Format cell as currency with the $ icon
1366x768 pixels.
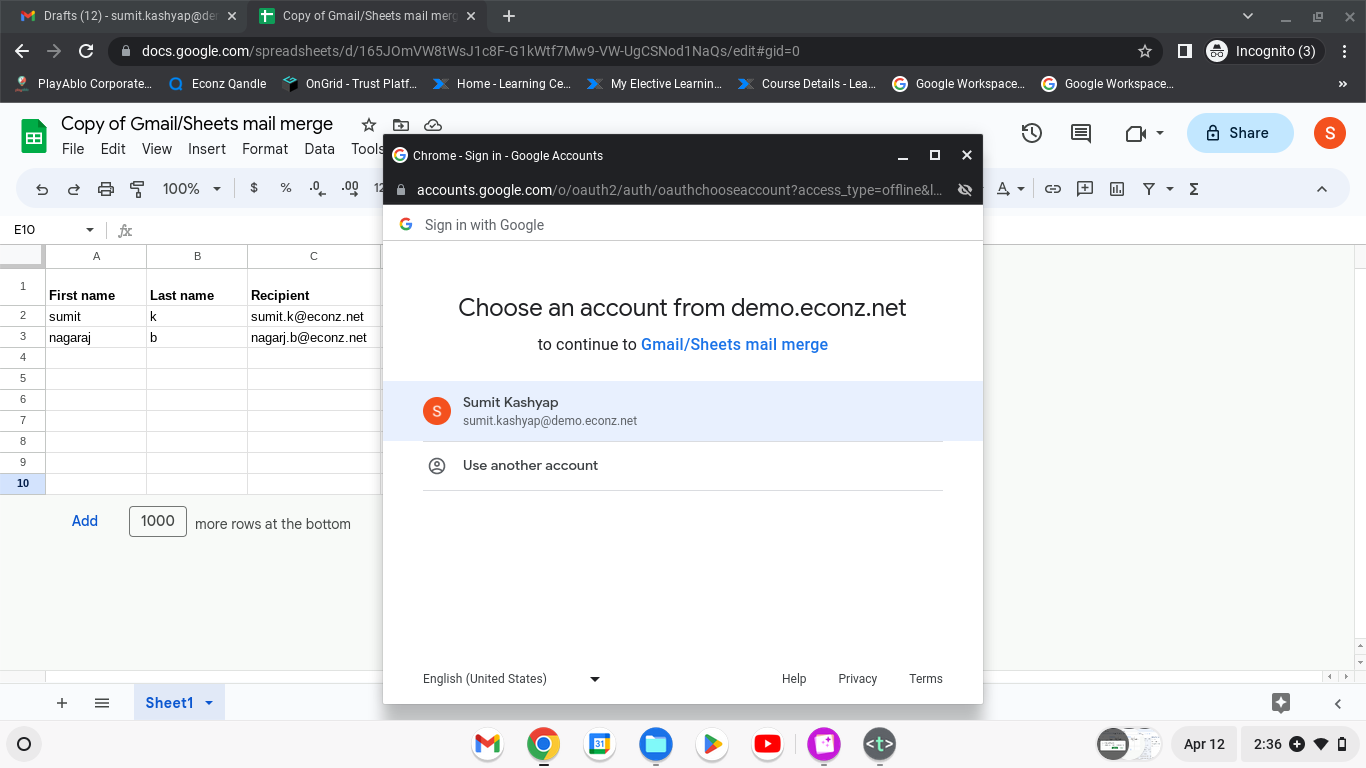click(254, 188)
